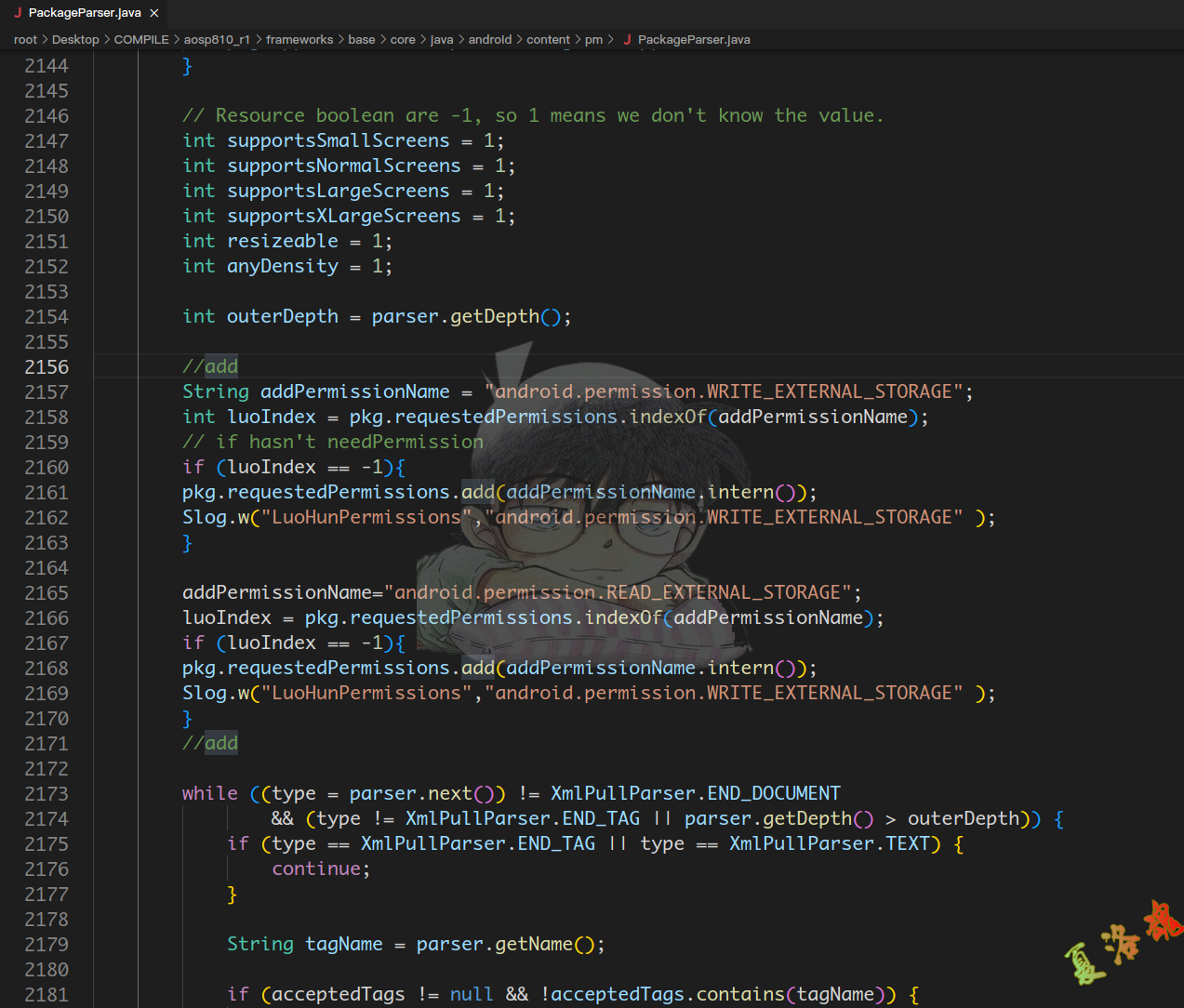Viewport: 1184px width, 1008px height.
Task: Click line number 2156 in the gutter
Action: 47,367
